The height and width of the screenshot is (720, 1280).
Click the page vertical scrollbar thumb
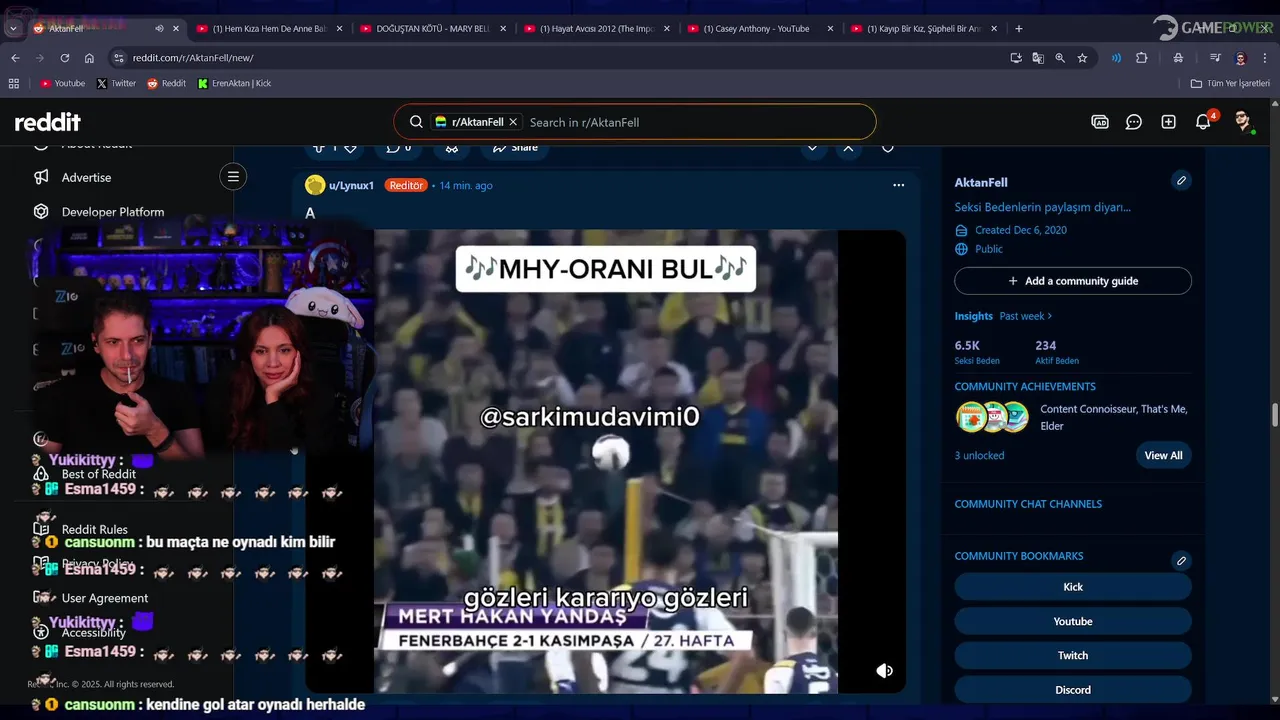[x=1274, y=415]
